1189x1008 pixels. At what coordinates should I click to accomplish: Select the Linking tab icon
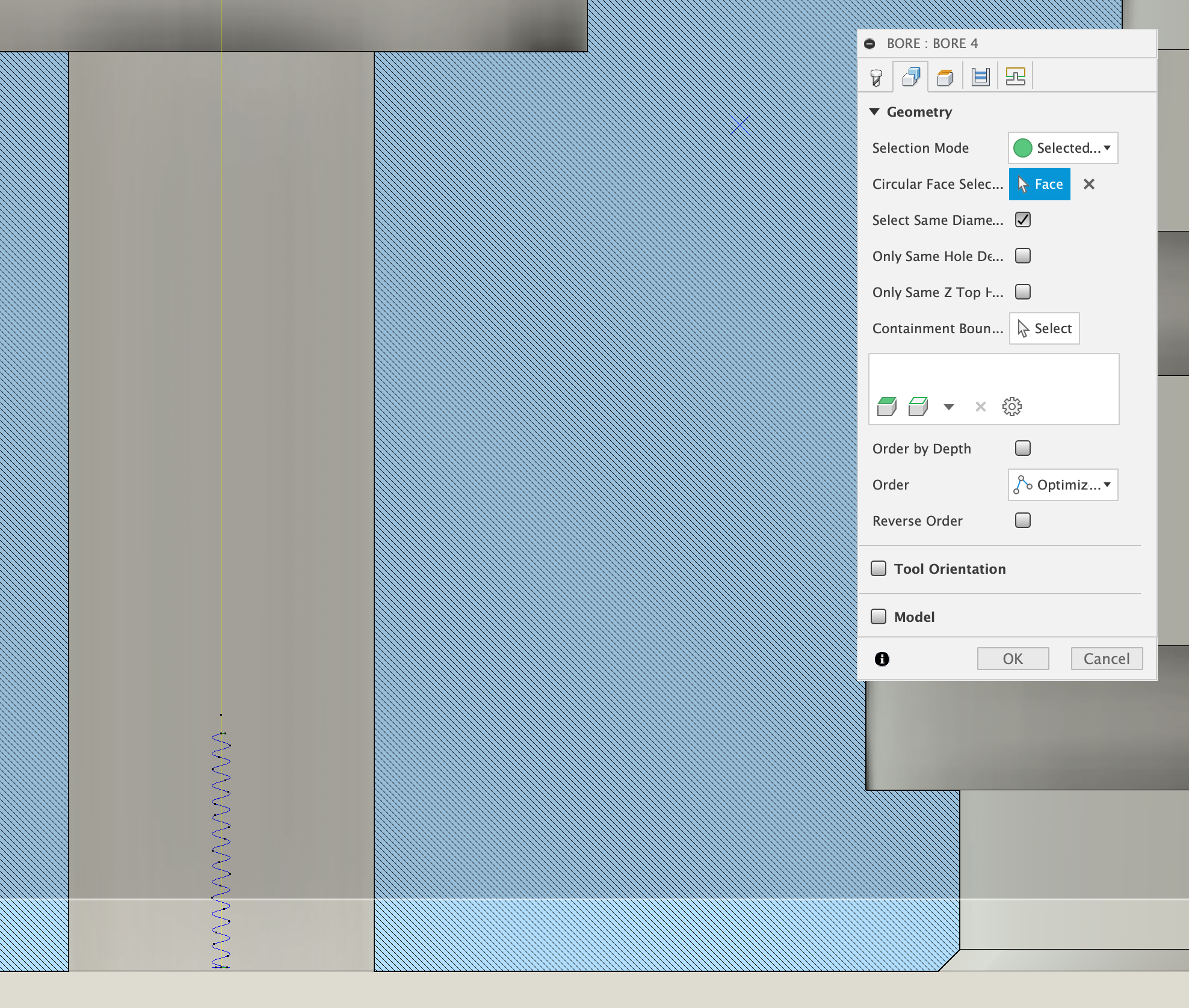click(x=1015, y=75)
